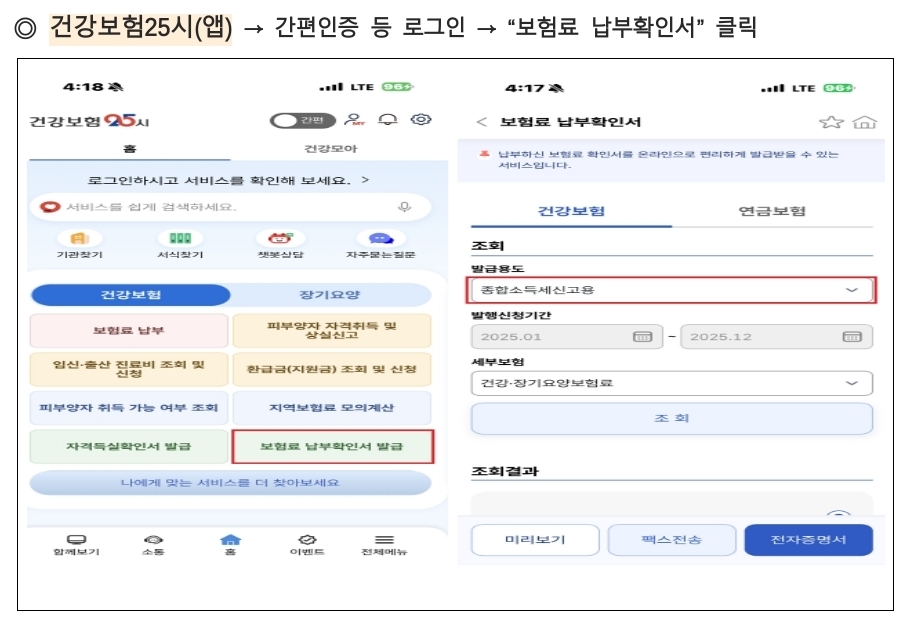Open 발급용도 dropdown 종합소득세신고용
Screen dimensions: 906x622
pos(671,290)
